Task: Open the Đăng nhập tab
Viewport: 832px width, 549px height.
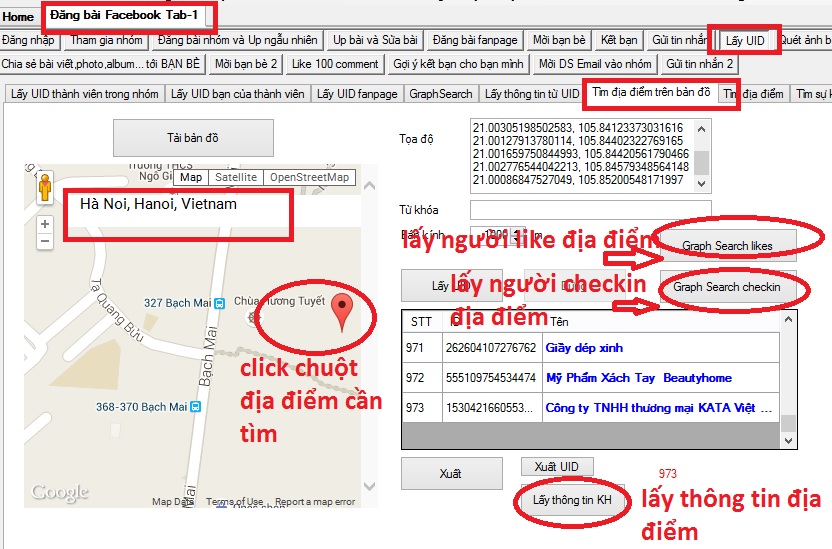Action: pos(29,40)
